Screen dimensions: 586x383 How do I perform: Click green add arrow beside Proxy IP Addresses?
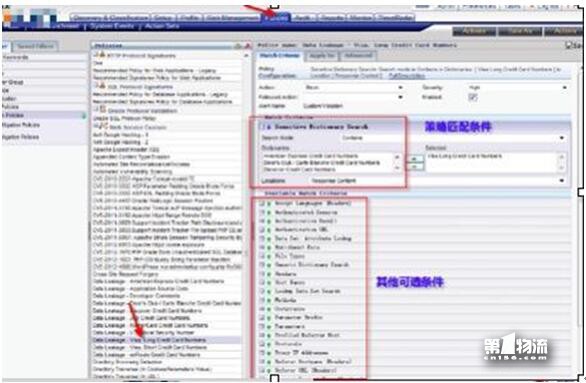click(x=269, y=353)
